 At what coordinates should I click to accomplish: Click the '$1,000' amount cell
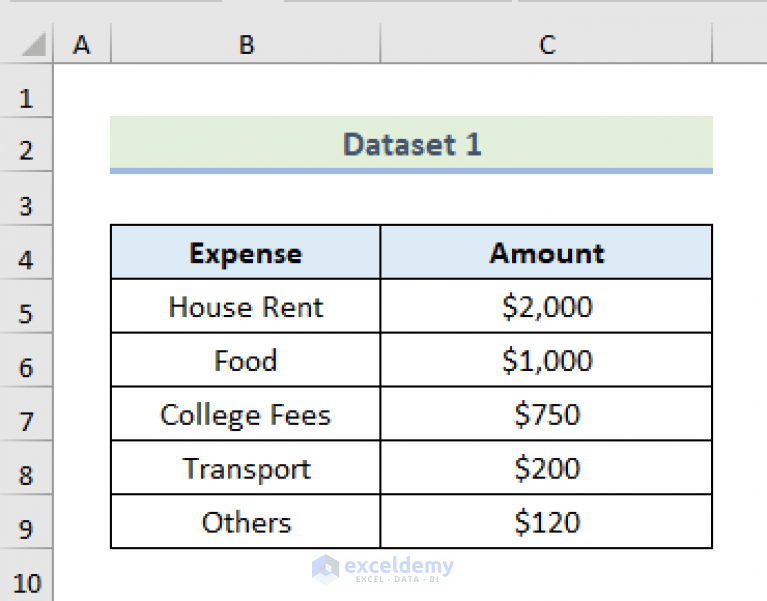pos(546,360)
